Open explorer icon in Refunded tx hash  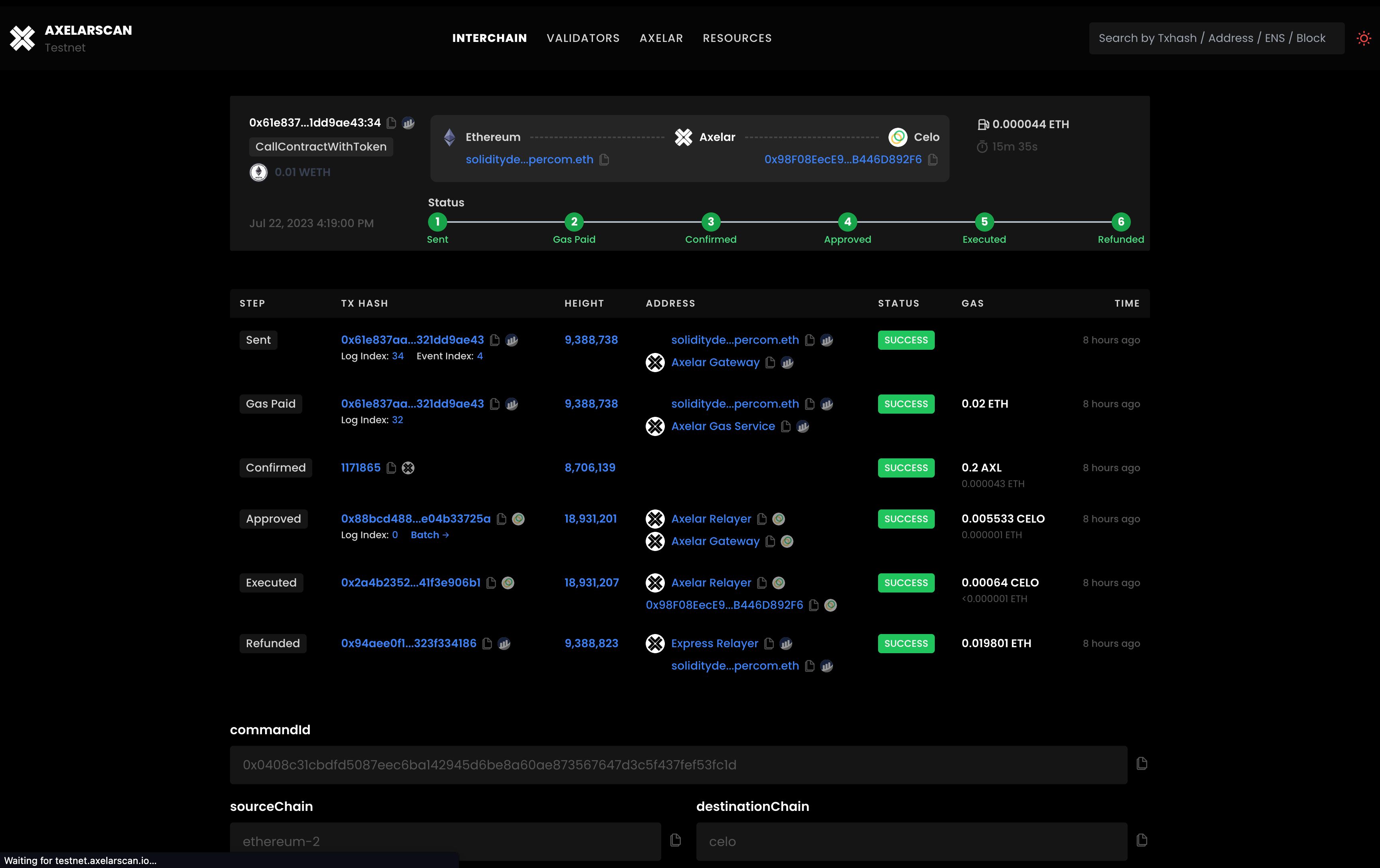(x=504, y=643)
